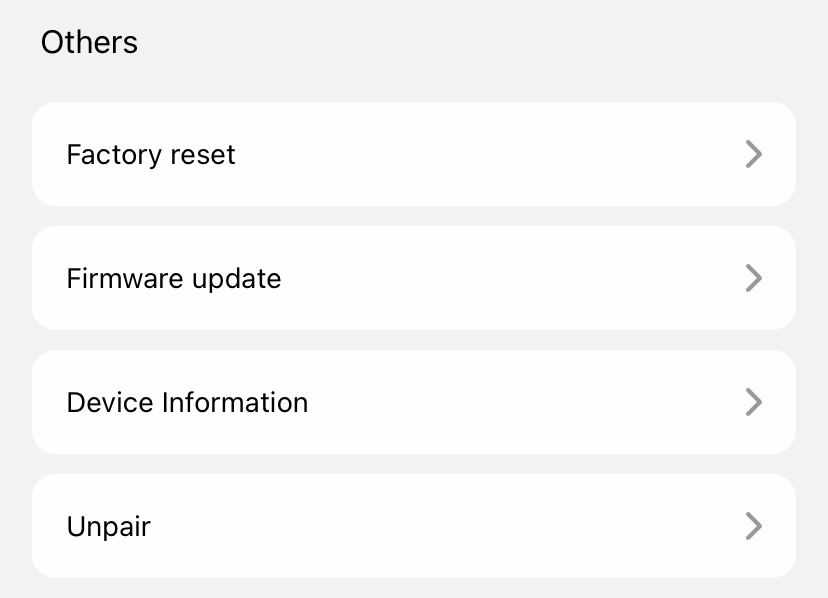This screenshot has height=598, width=828.
Task: Tap the Device Information text label
Action: [x=187, y=403]
